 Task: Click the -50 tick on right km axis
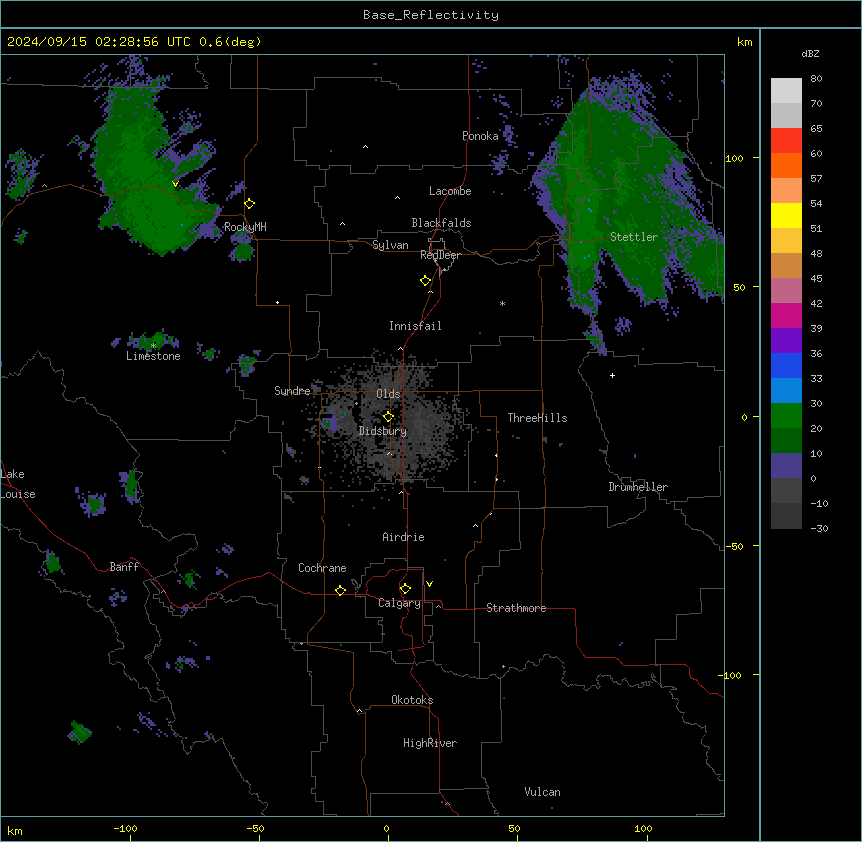734,546
